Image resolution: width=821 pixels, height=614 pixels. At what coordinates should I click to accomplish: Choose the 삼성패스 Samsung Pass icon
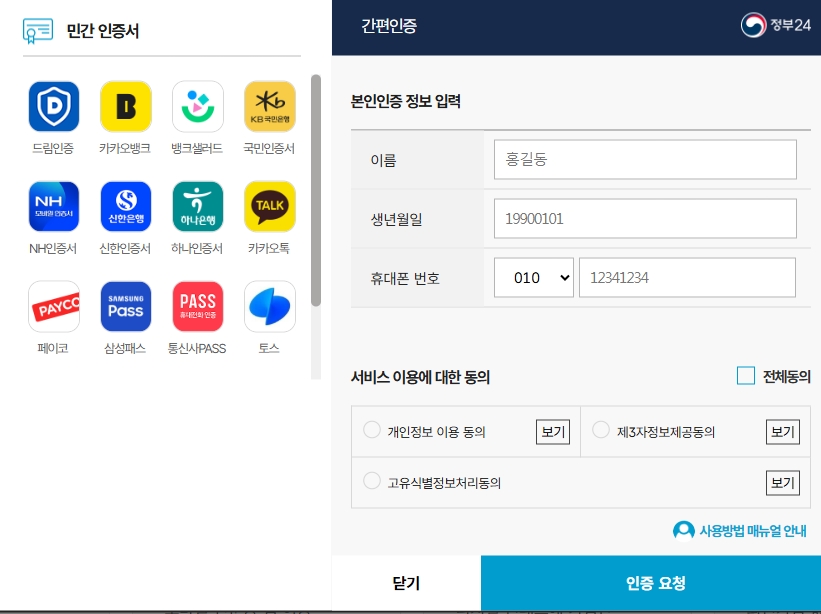pyautogui.click(x=126, y=306)
